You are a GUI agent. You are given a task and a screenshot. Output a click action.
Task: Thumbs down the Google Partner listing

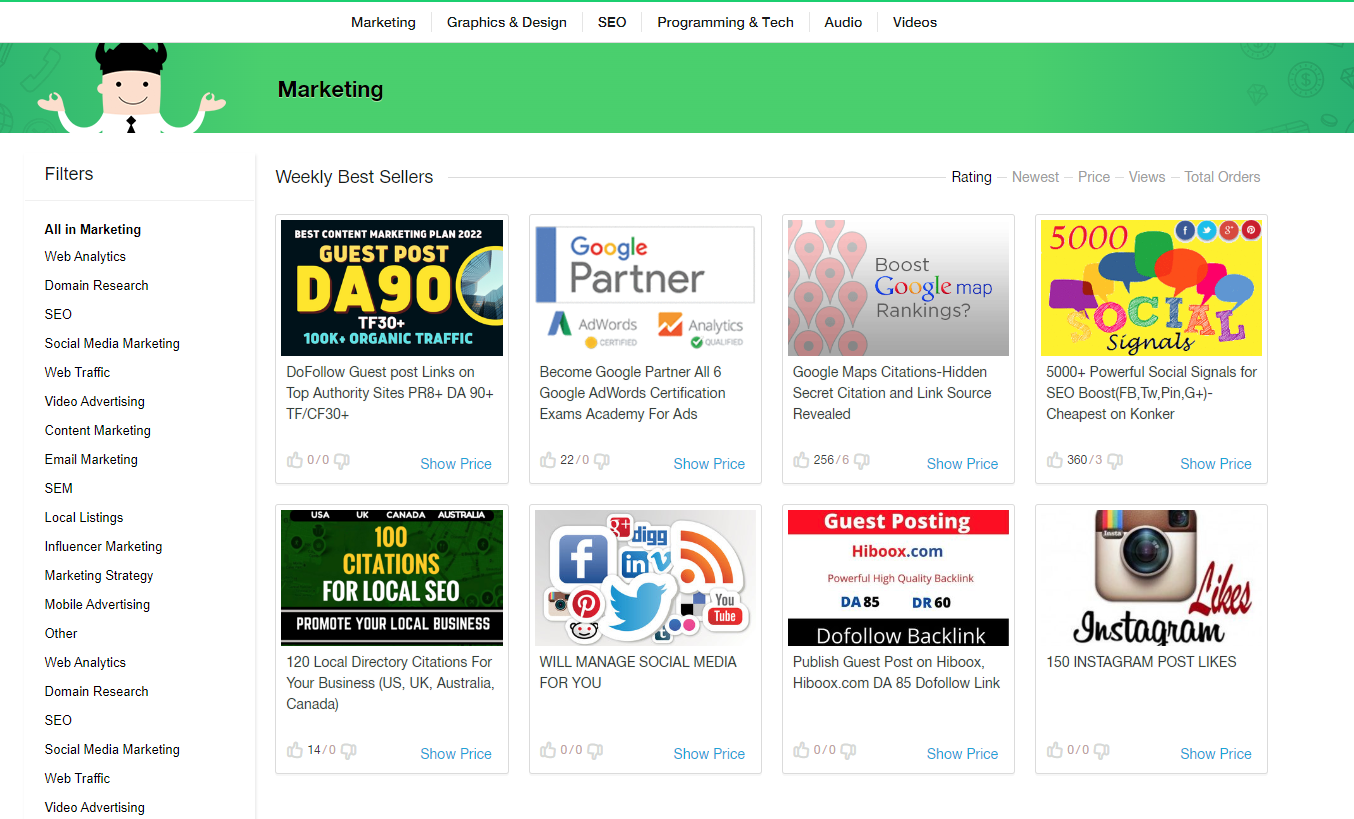click(x=601, y=461)
